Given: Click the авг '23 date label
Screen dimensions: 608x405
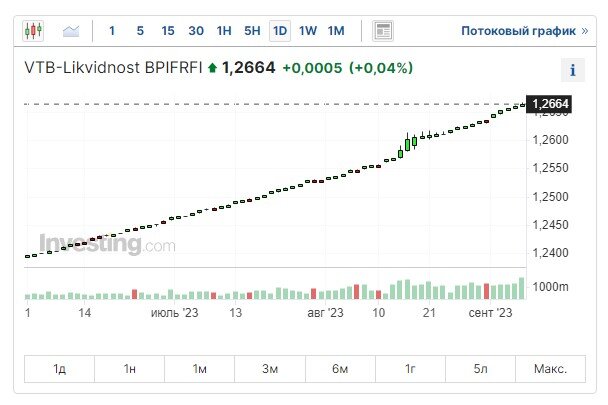Looking at the screenshot, I should click(325, 313).
